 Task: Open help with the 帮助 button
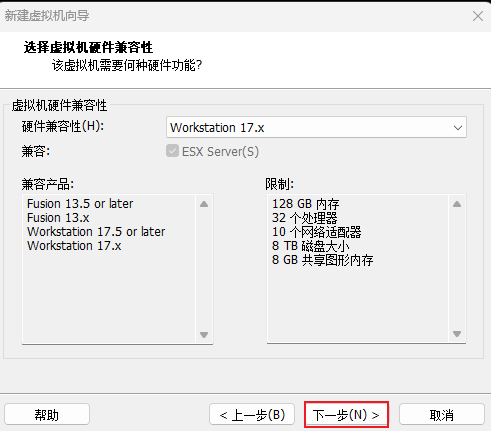pyautogui.click(x=47, y=415)
